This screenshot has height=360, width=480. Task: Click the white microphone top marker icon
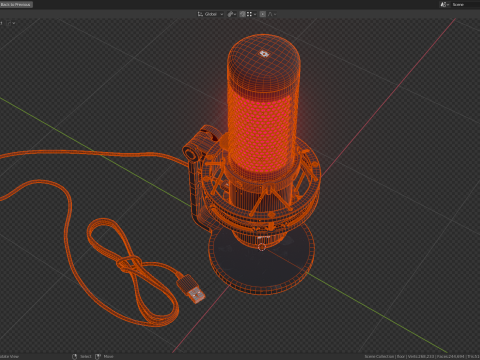[x=264, y=53]
